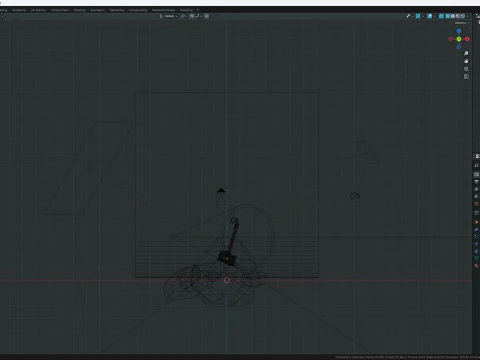Open the pivot point dropdown
The width and height of the screenshot is (480, 360).
[x=183, y=16]
